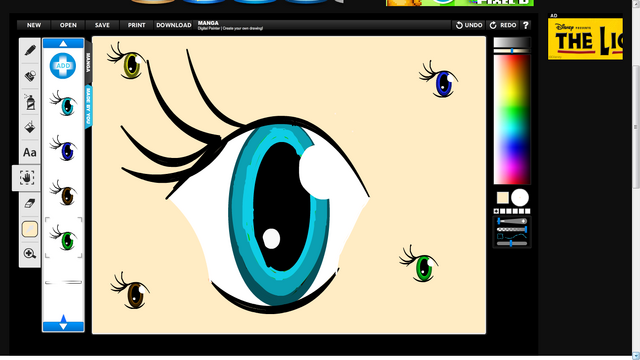The height and width of the screenshot is (360, 640).
Task: Select the hand move/selection tool
Action: (27, 178)
